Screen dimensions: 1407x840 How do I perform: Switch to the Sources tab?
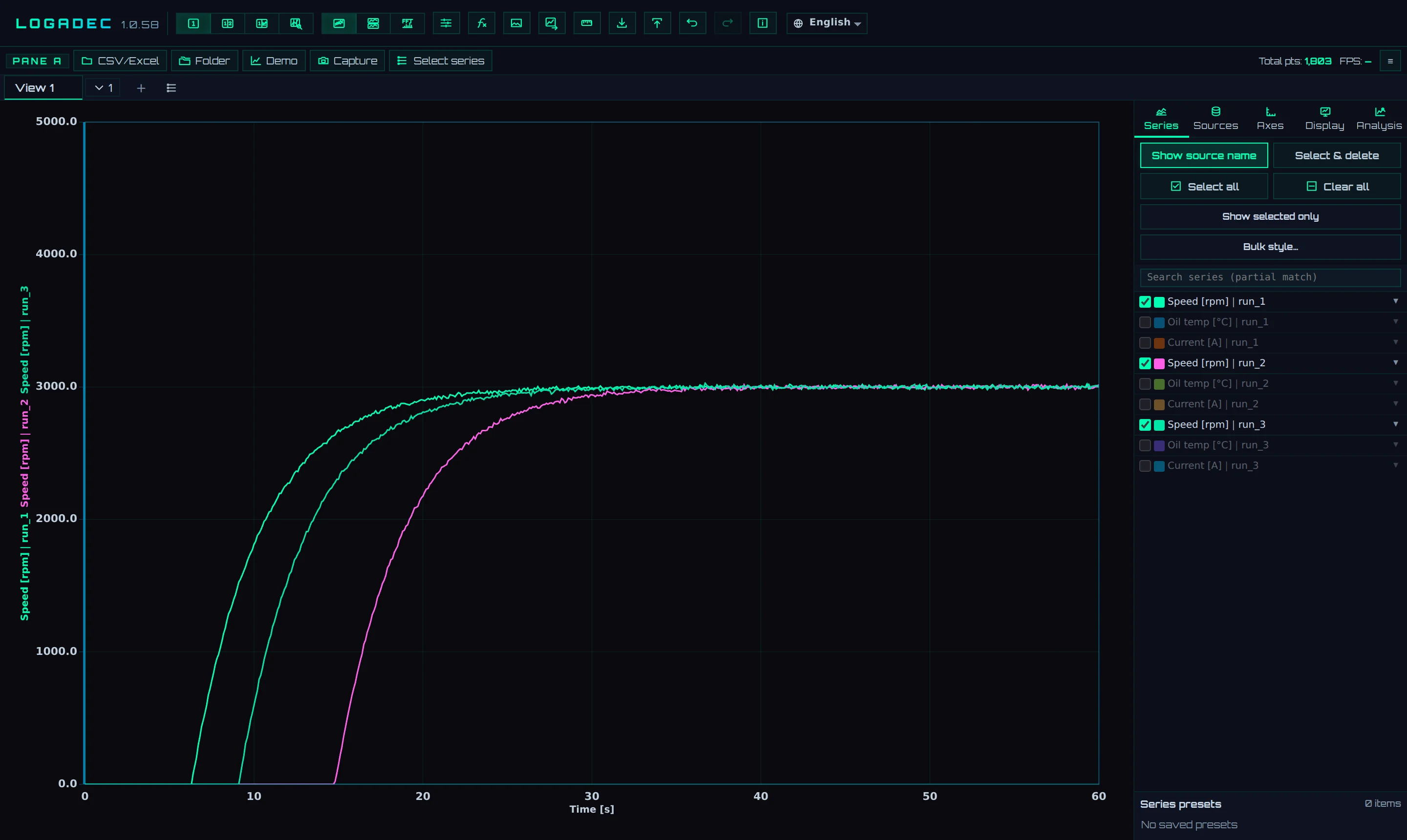(1215, 119)
